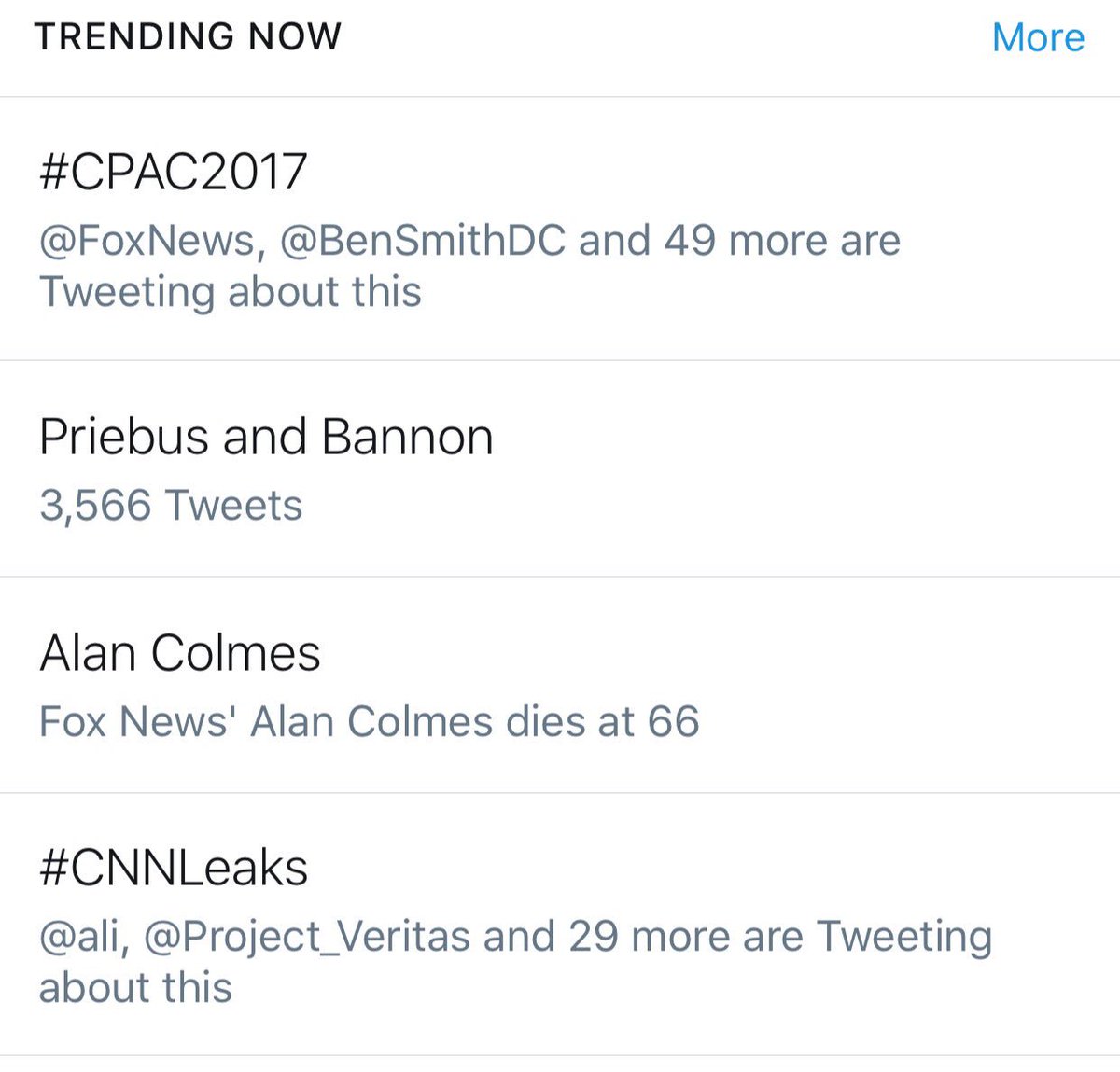Click the word "Priebus" in trend title
Screen dimensions: 1120x1072
(124, 437)
